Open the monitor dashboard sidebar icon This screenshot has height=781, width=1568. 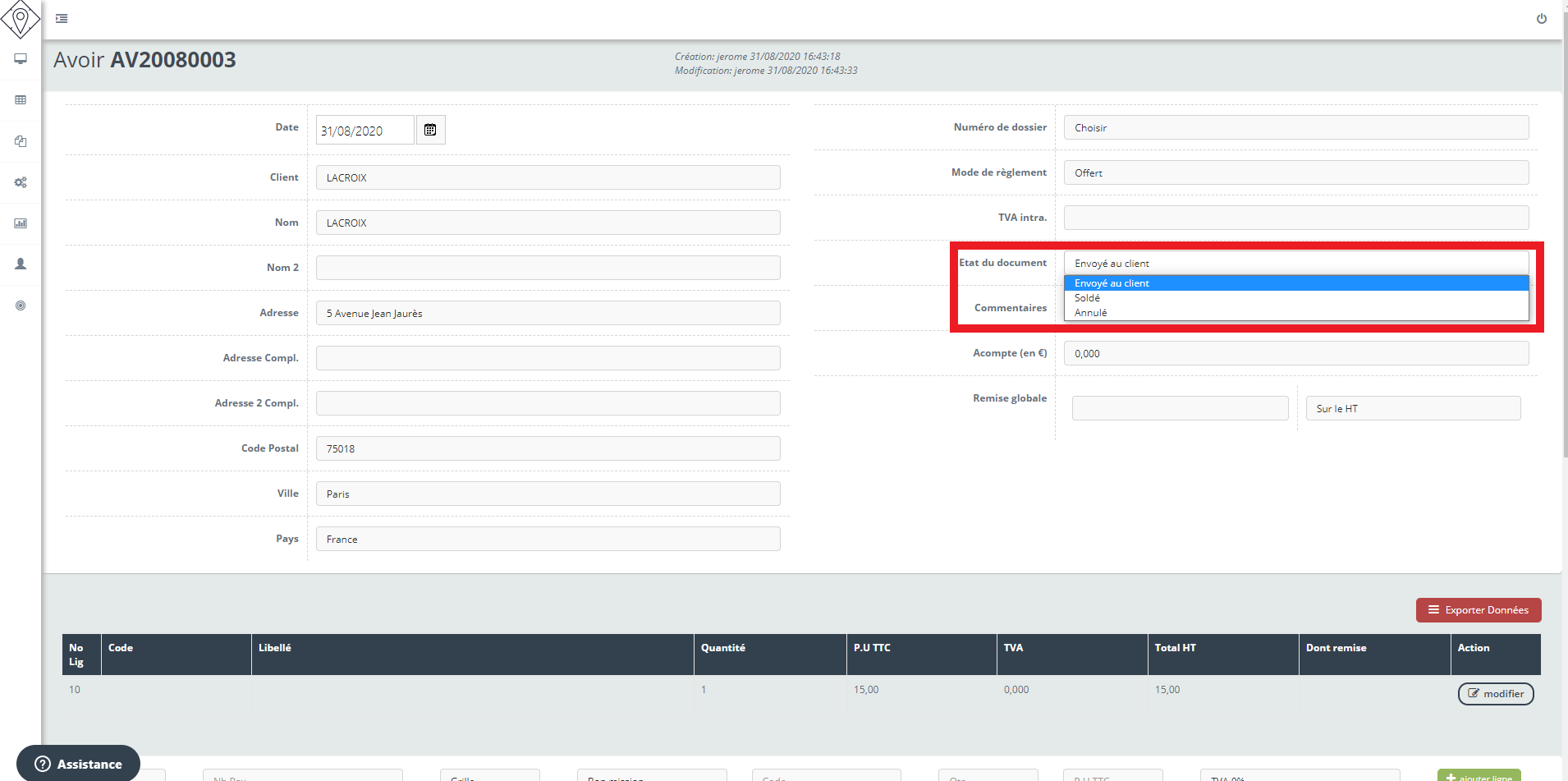(x=21, y=59)
